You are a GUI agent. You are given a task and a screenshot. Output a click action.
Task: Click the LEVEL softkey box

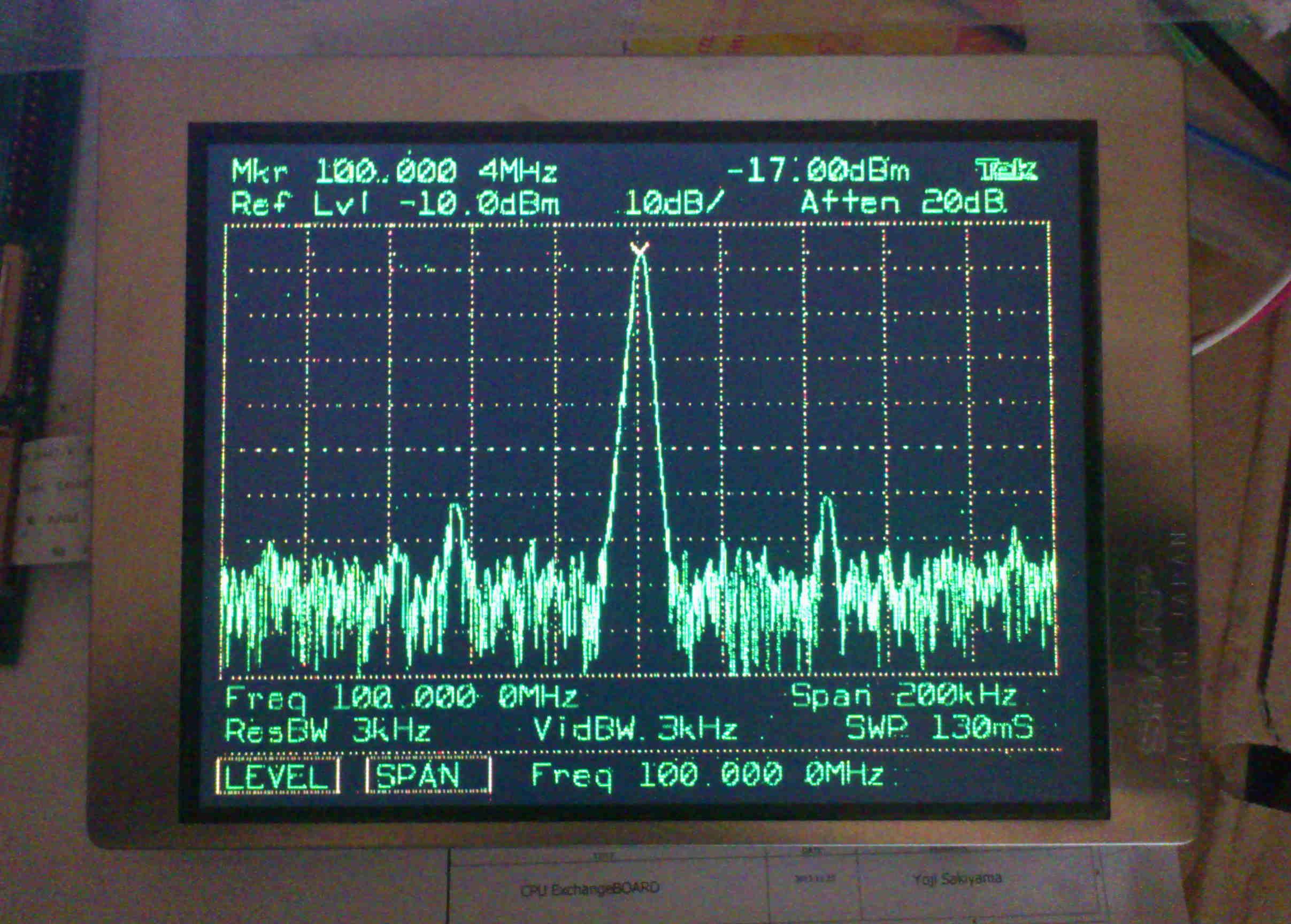tap(278, 776)
